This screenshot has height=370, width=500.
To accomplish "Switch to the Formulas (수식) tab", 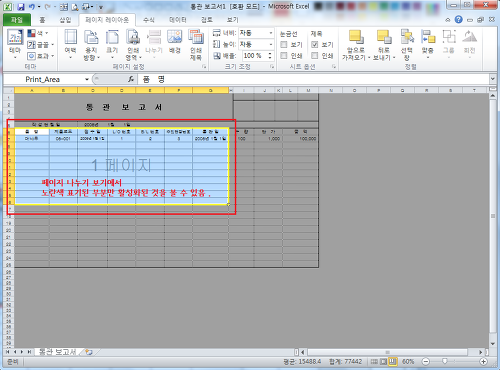I will (x=149, y=20).
